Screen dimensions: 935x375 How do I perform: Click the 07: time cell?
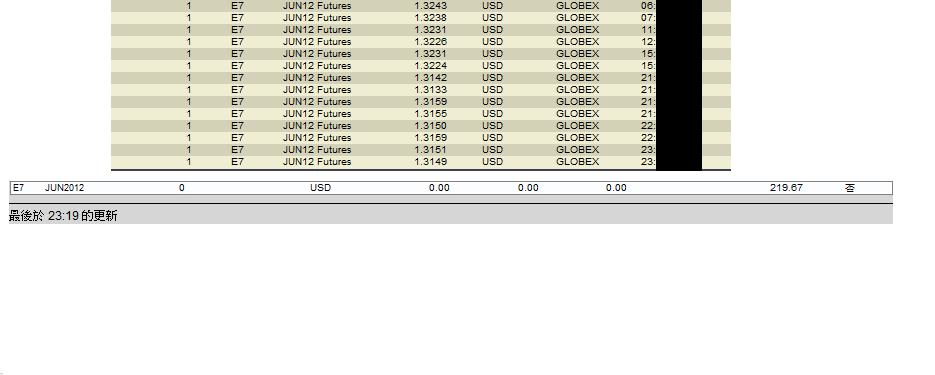(648, 18)
